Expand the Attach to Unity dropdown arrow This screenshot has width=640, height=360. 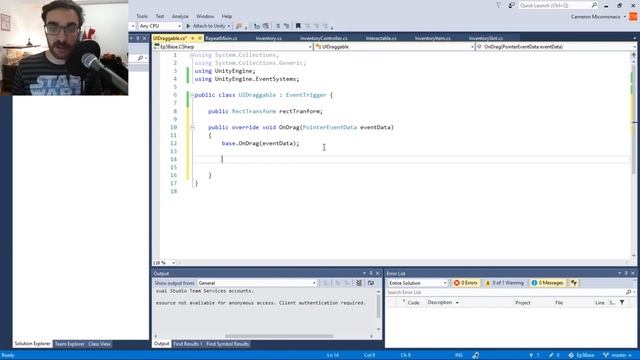point(229,26)
